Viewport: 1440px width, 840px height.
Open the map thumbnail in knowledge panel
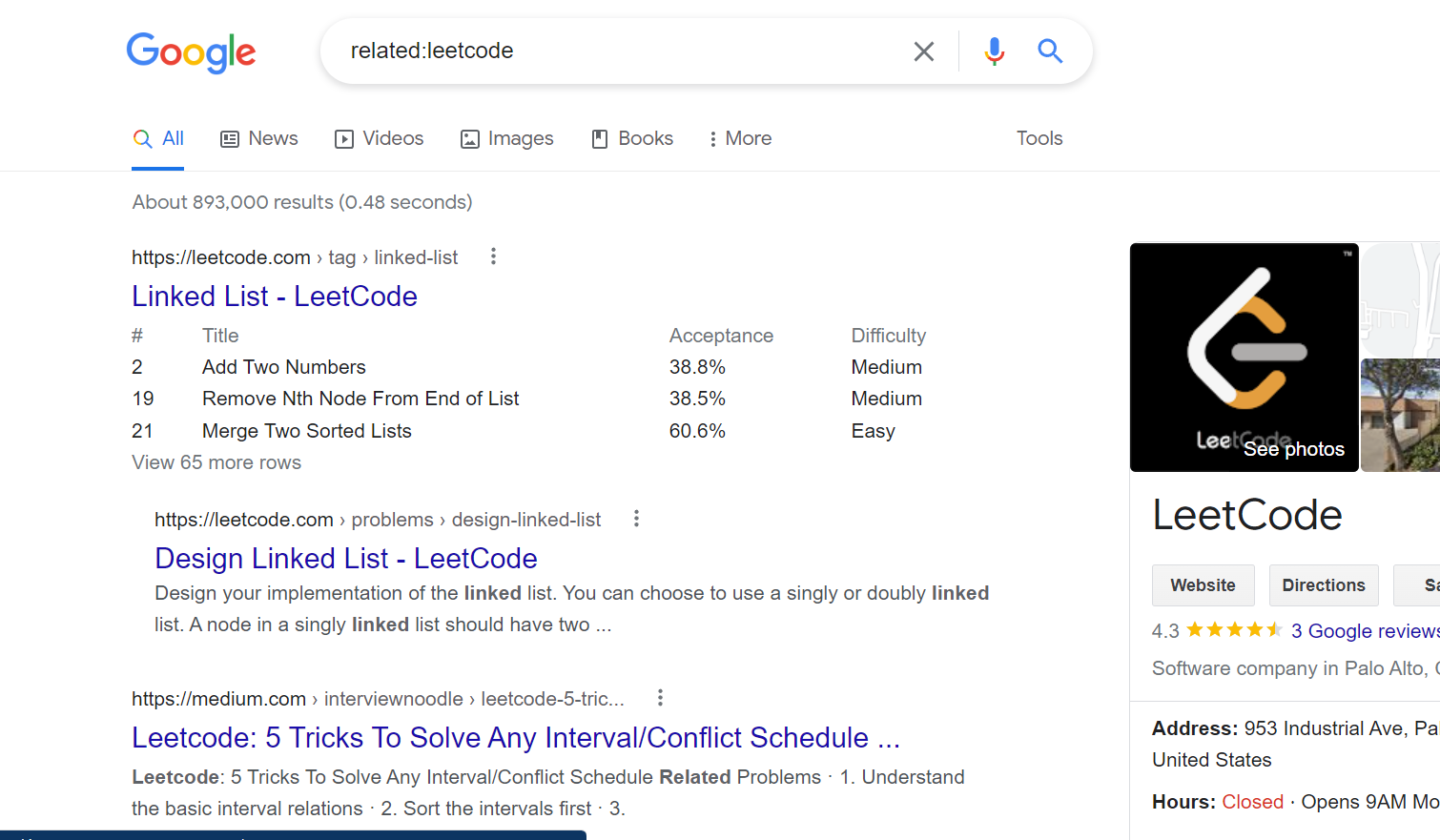pos(1400,299)
